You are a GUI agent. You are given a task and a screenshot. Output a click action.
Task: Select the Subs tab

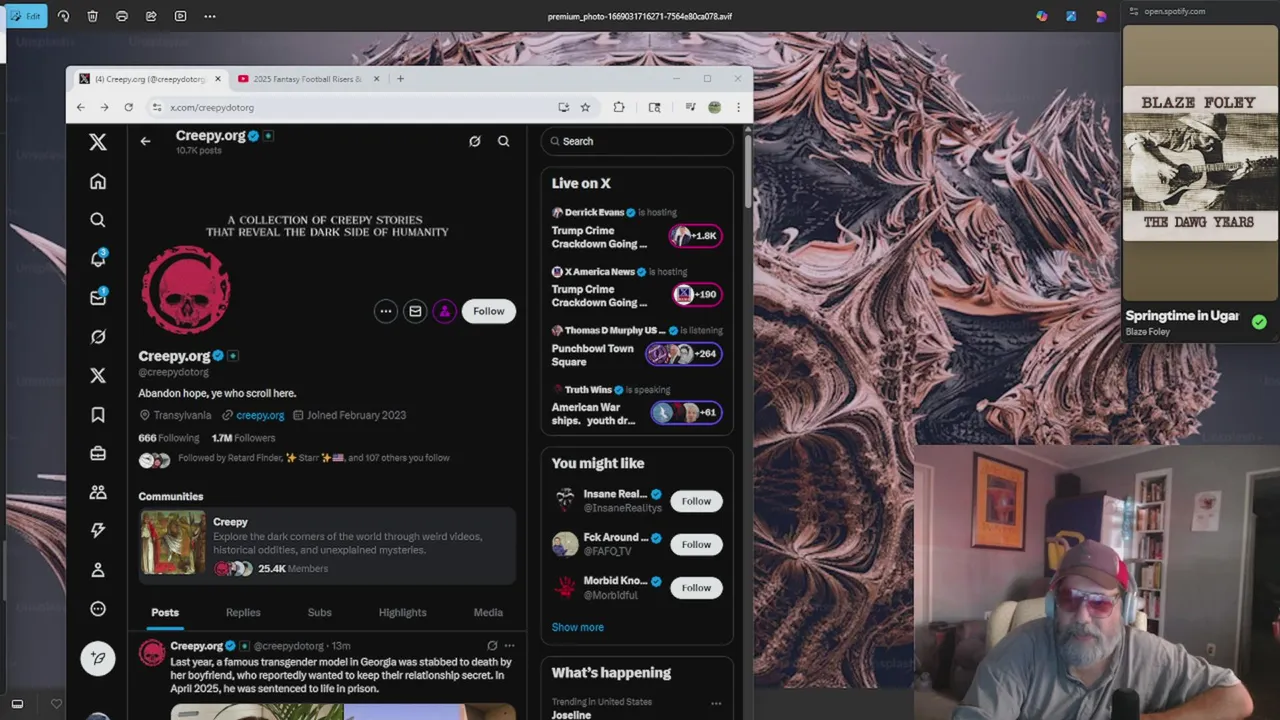point(319,612)
